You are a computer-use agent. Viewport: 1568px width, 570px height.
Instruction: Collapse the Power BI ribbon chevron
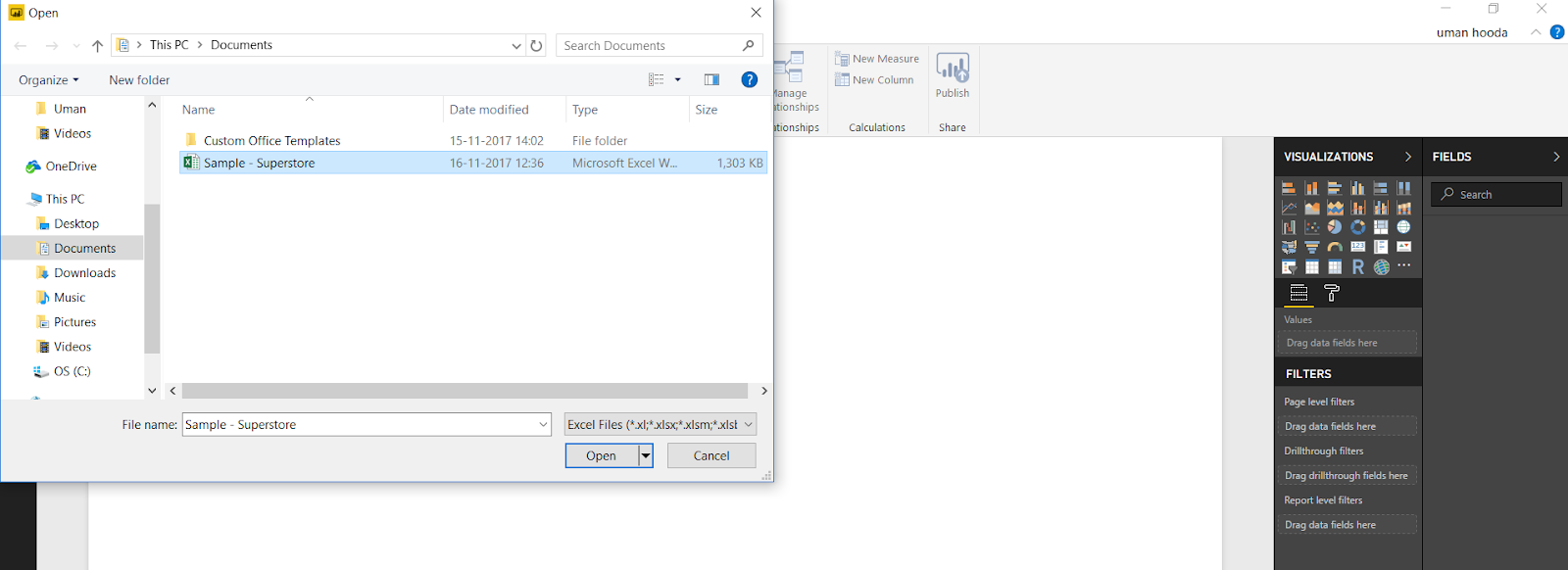click(1536, 32)
